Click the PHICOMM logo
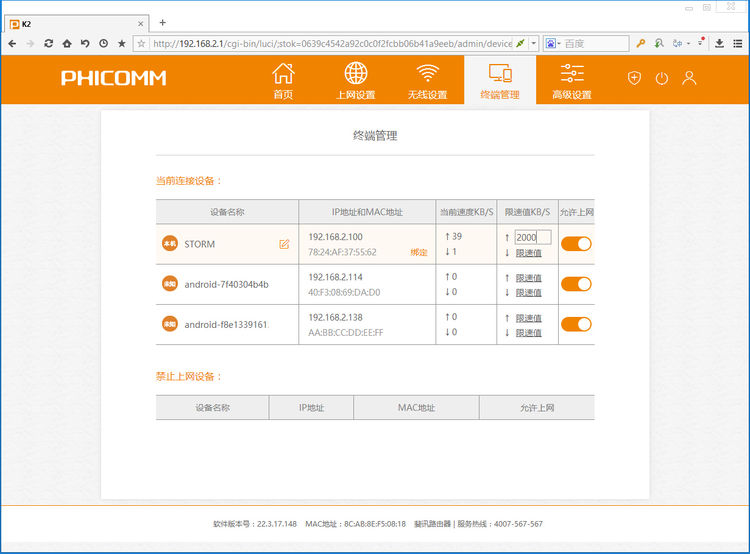 [113, 78]
